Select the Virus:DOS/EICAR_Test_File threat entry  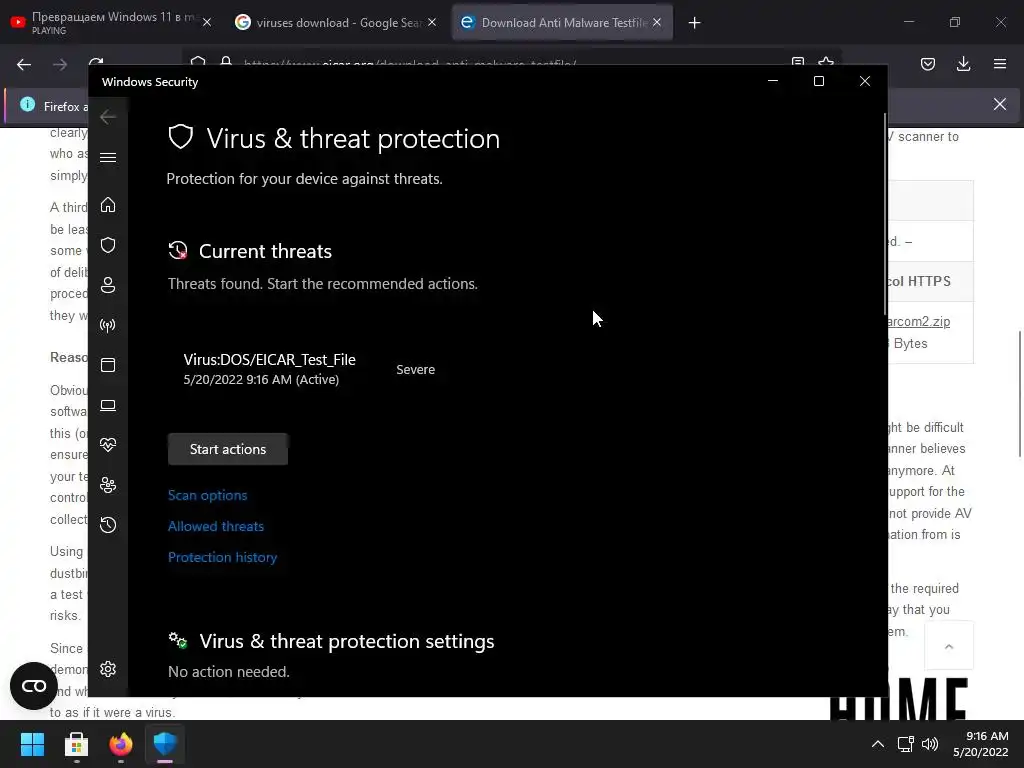[x=270, y=369]
